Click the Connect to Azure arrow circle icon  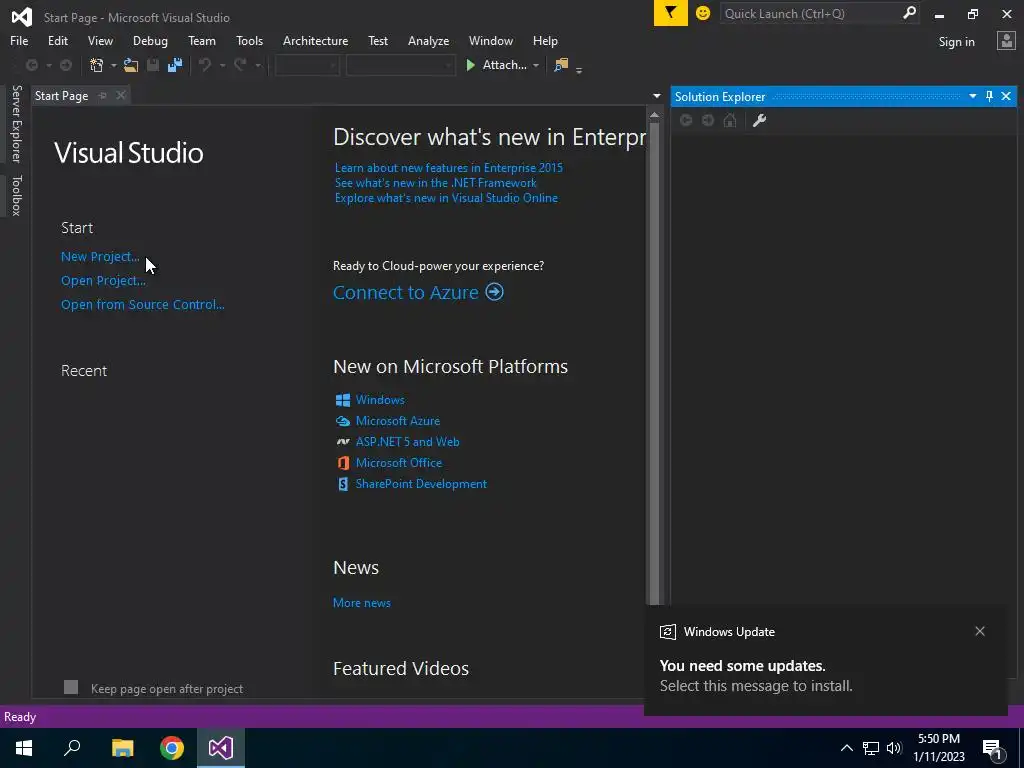click(494, 292)
